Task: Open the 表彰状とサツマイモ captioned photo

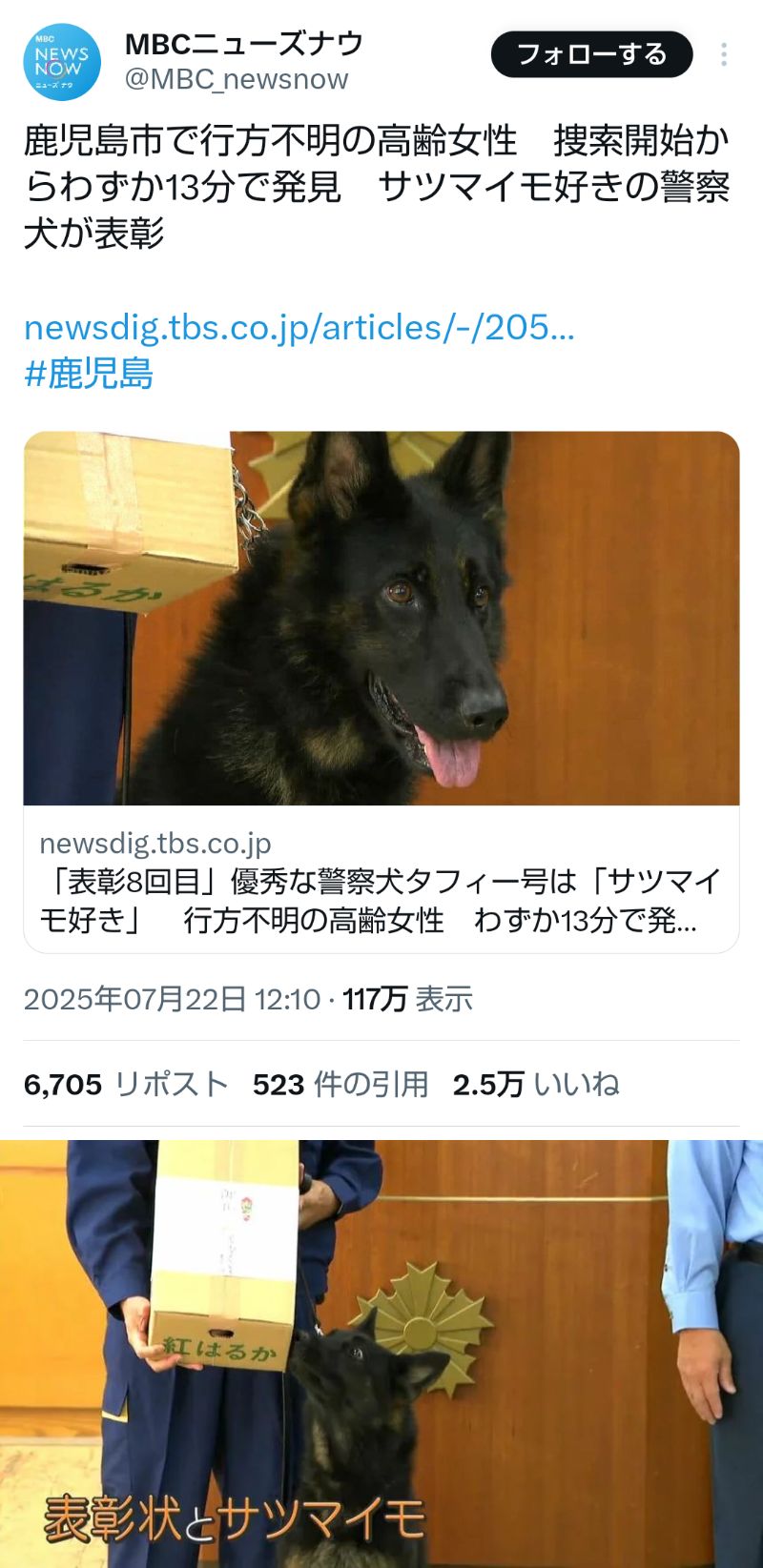Action: coord(381,1354)
